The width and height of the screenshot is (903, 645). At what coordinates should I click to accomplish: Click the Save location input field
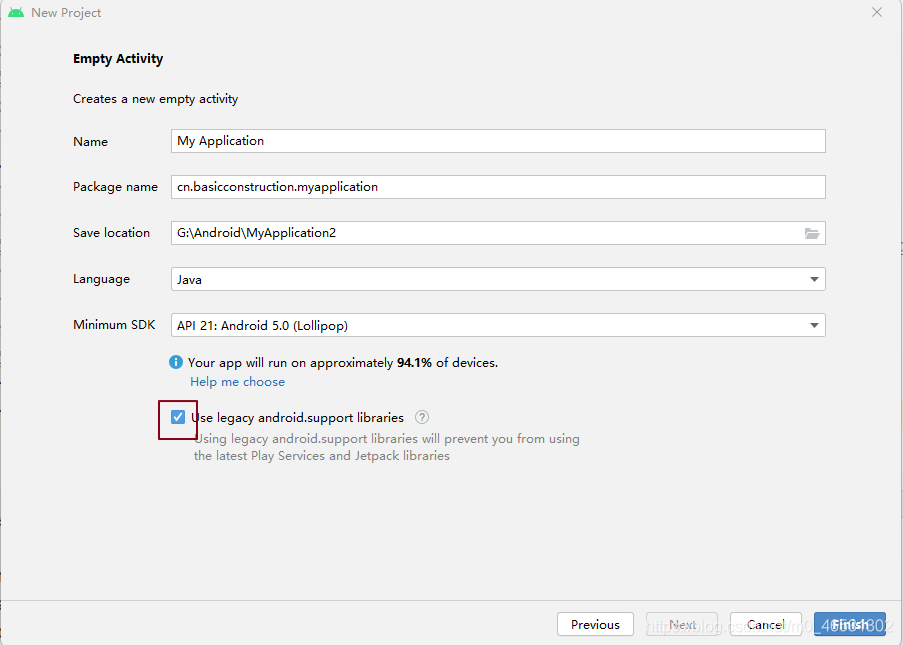(498, 233)
